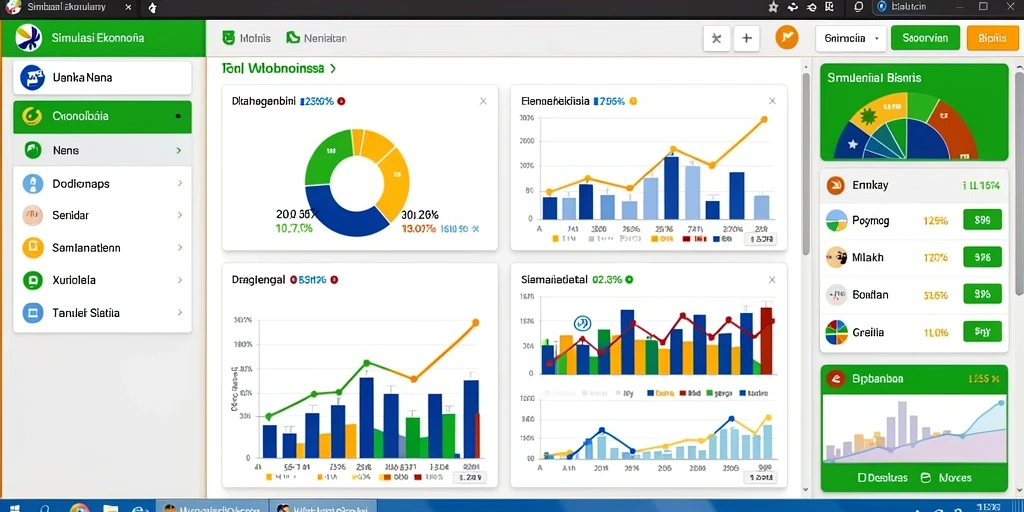
Task: Click the Uanka Nena blue circle icon
Action: pyautogui.click(x=32, y=78)
